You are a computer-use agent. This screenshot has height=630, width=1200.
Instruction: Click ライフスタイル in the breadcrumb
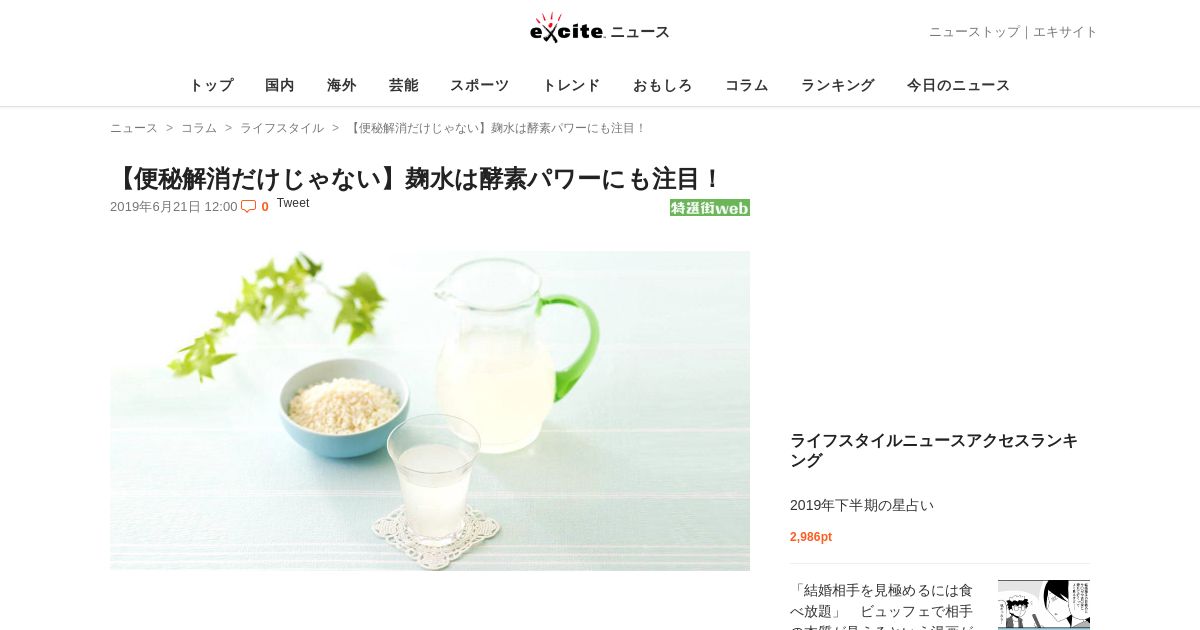[x=282, y=128]
